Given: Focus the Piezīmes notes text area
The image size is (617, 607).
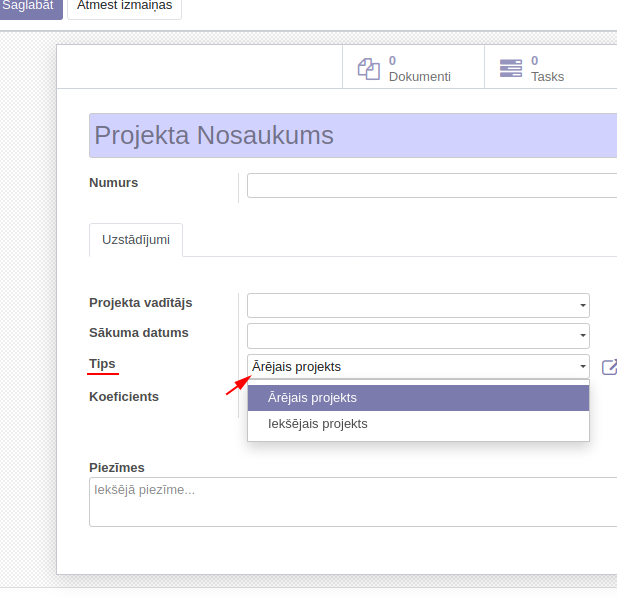Looking at the screenshot, I should pyautogui.click(x=352, y=502).
